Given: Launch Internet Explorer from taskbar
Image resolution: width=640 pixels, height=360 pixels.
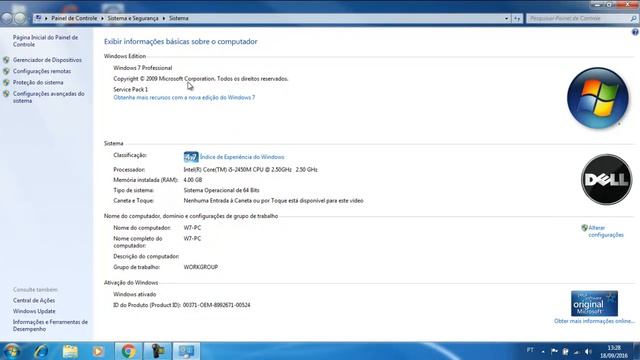Looking at the screenshot, I should coord(41,351).
